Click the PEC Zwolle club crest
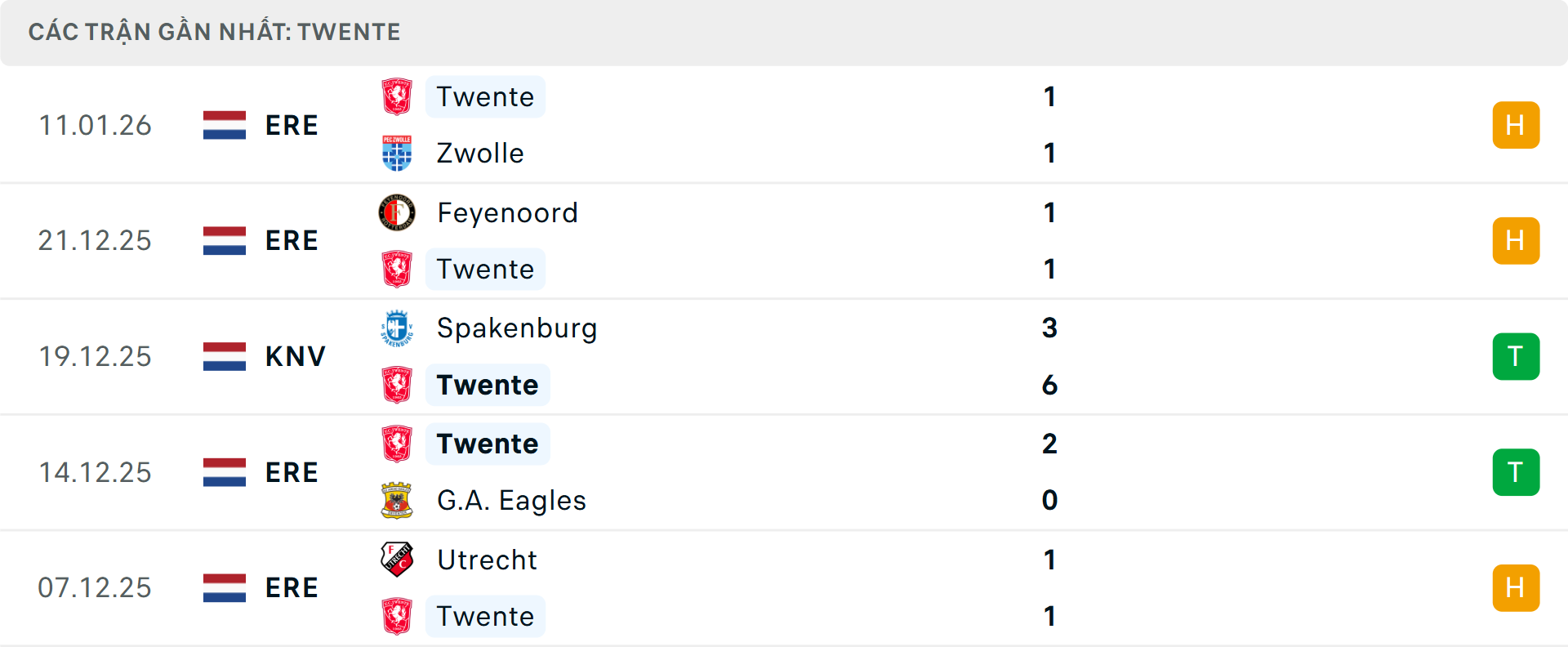Viewport: 1568px width, 647px height. tap(397, 154)
